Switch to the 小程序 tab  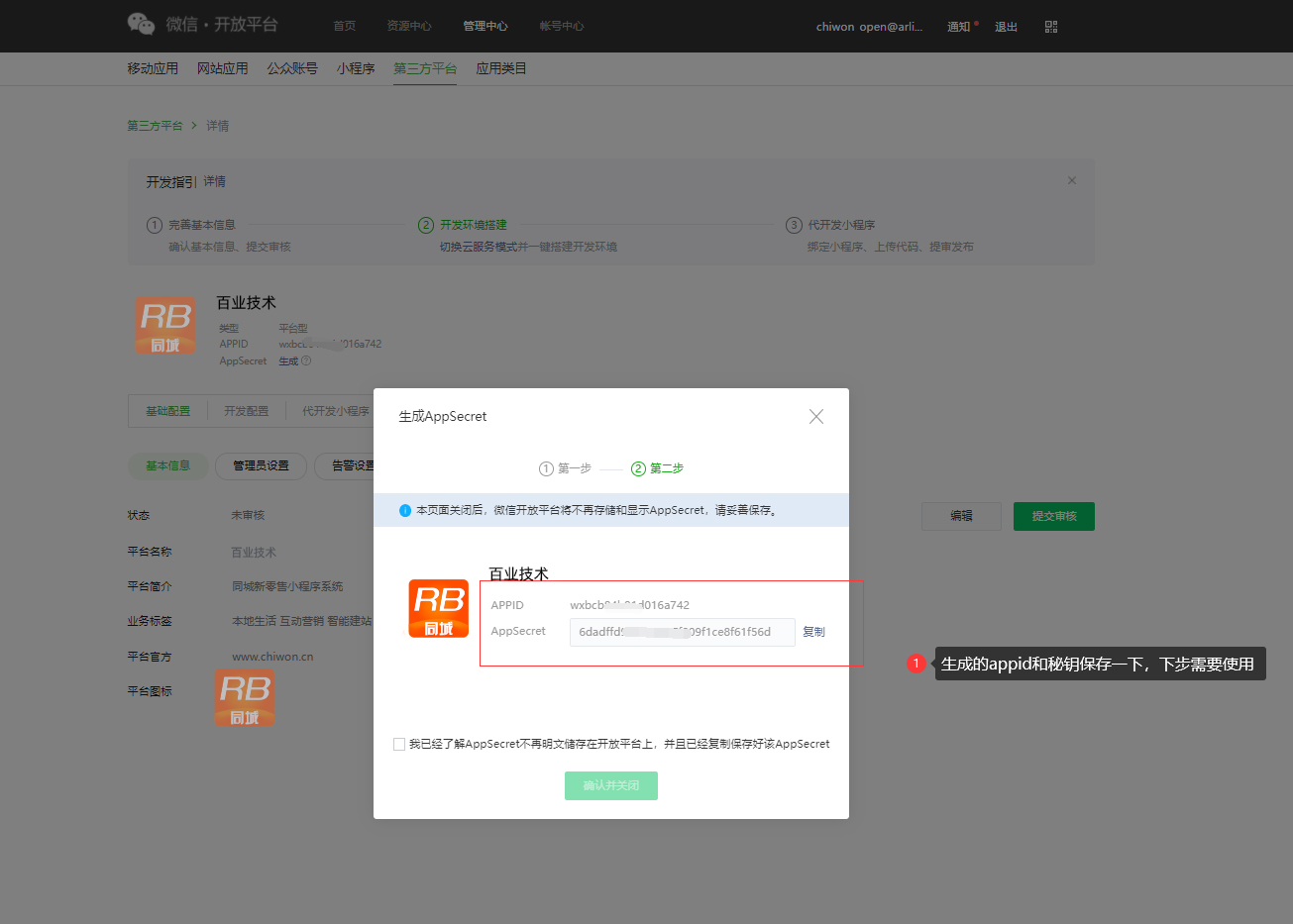click(x=355, y=68)
